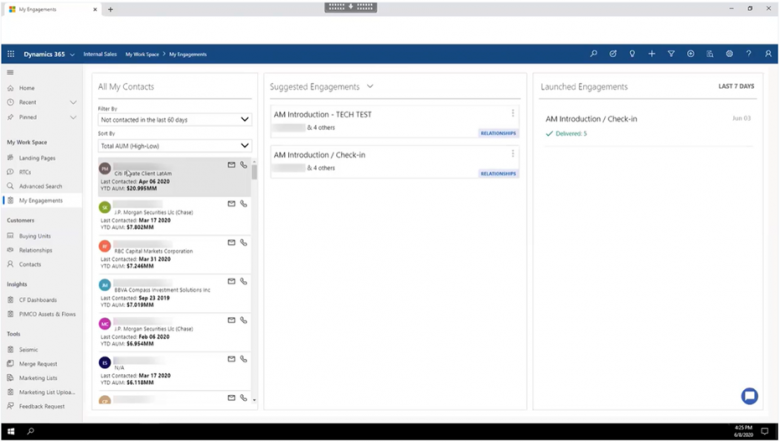
Task: Open the AM Introduction - TECH TEST engagement
Action: coord(323,115)
